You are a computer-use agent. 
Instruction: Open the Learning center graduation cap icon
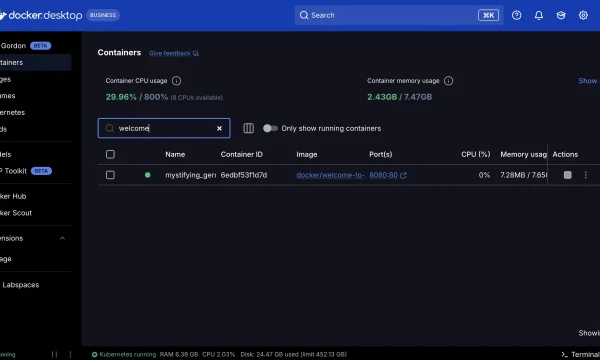click(x=561, y=15)
